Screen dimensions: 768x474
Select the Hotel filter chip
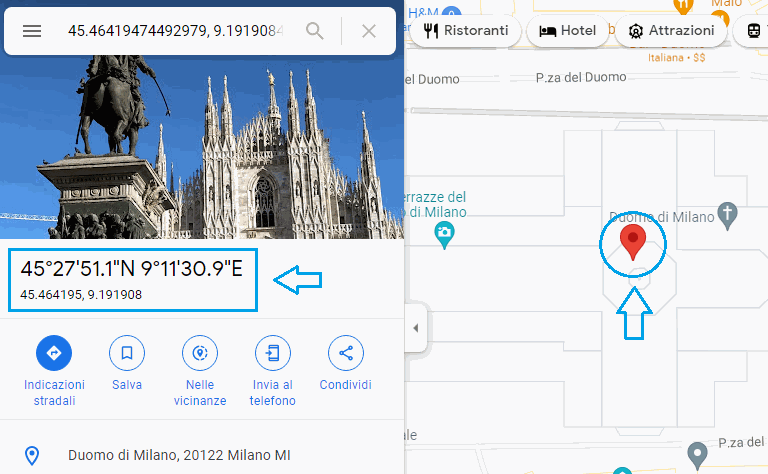point(567,30)
